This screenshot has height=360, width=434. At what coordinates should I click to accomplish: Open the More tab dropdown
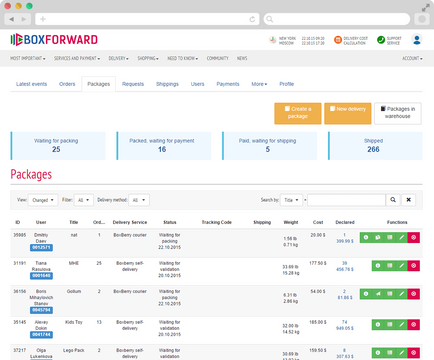click(259, 84)
